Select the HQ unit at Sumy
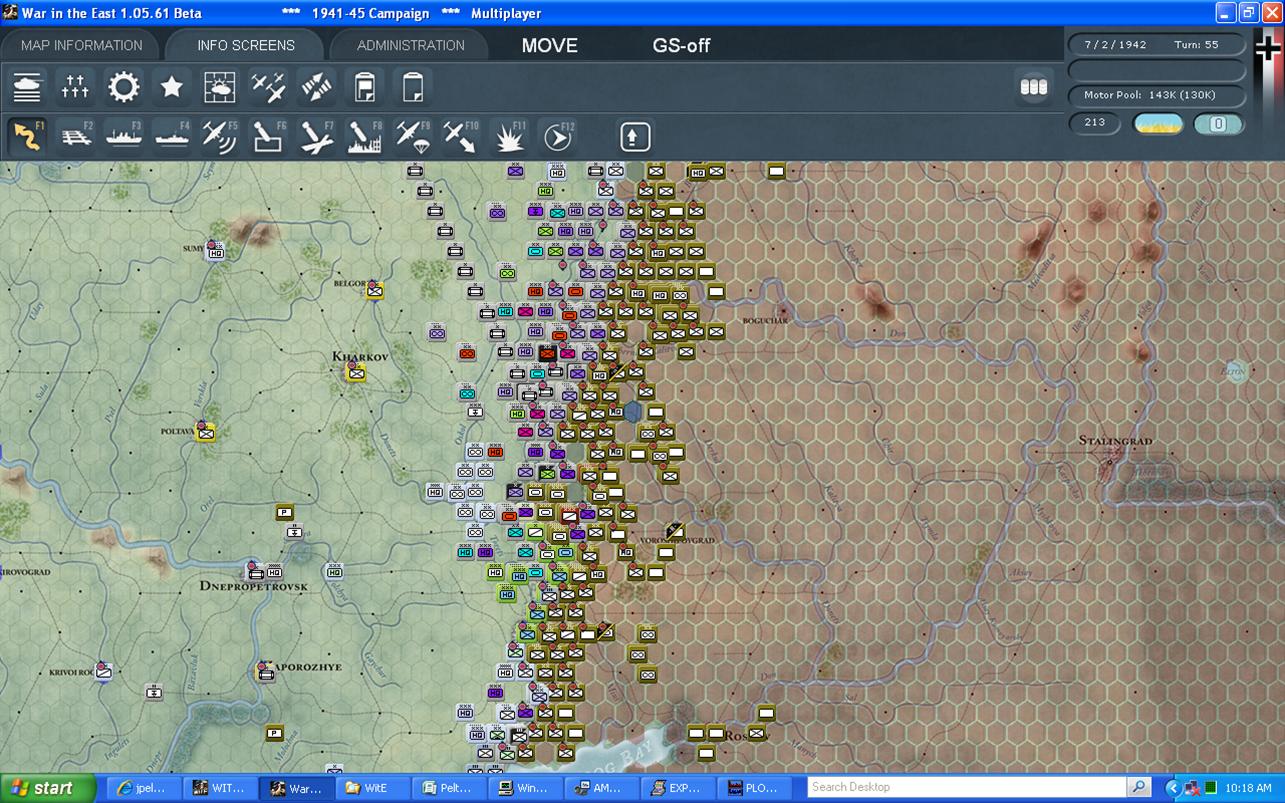The height and width of the screenshot is (803, 1285). click(x=215, y=252)
